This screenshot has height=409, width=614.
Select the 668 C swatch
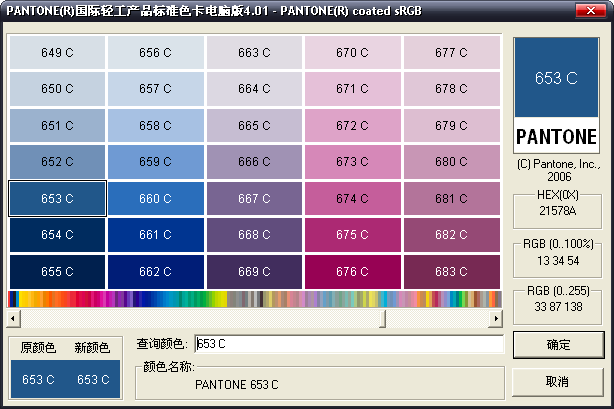pos(255,235)
